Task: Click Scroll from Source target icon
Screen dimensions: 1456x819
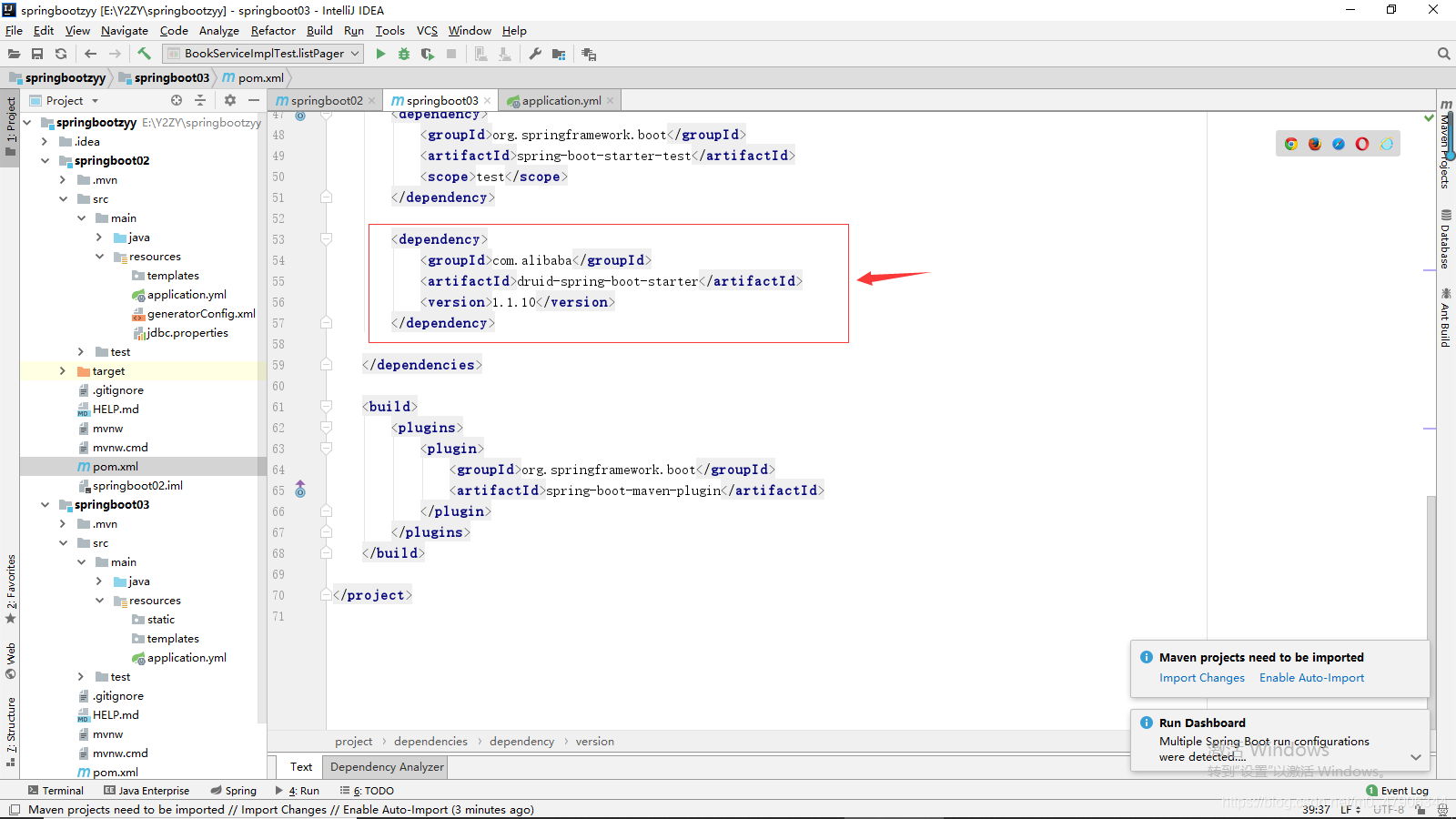Action: pyautogui.click(x=177, y=100)
